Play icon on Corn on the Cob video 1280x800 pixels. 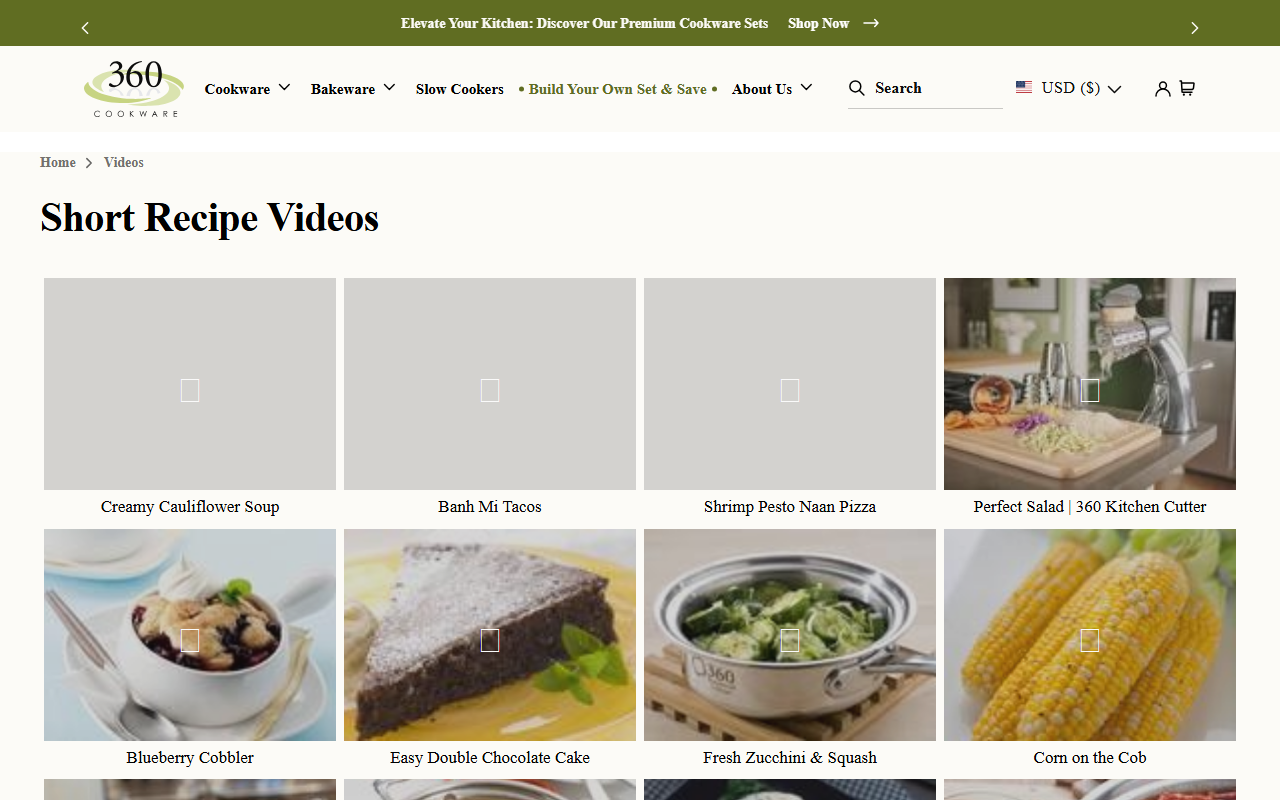(x=1090, y=640)
